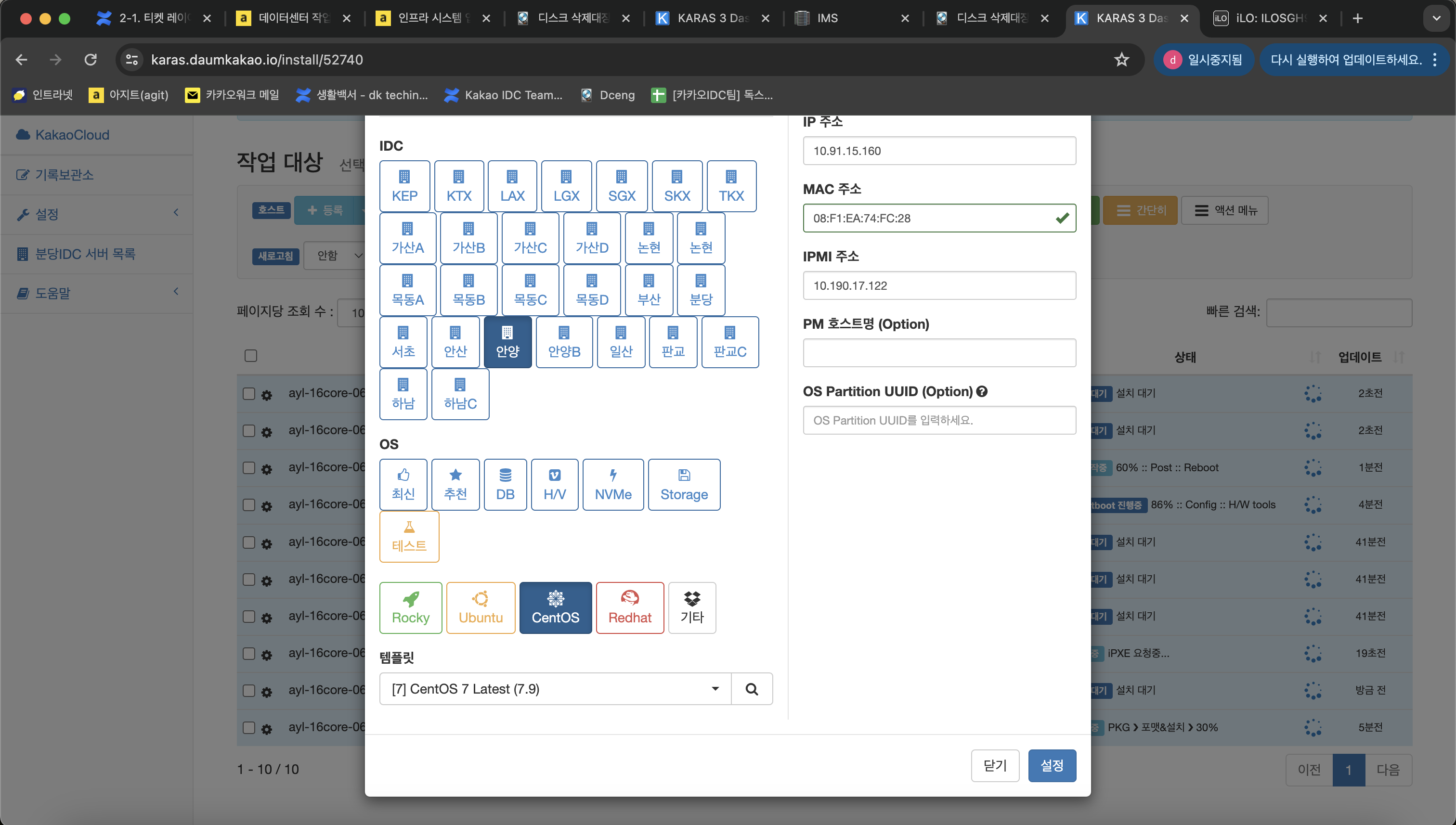Pick the 추천 star OS filter
The height and width of the screenshot is (825, 1456).
(455, 485)
